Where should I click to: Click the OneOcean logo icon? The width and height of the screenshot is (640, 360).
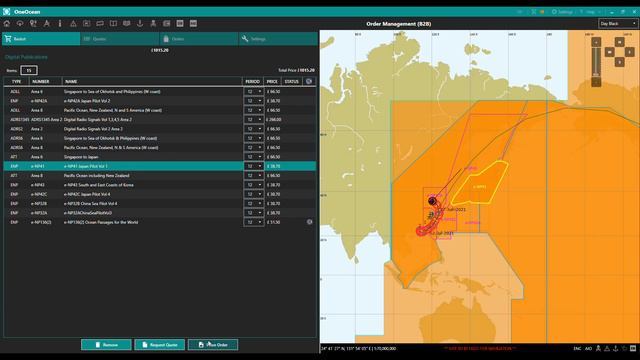pyautogui.click(x=6, y=12)
